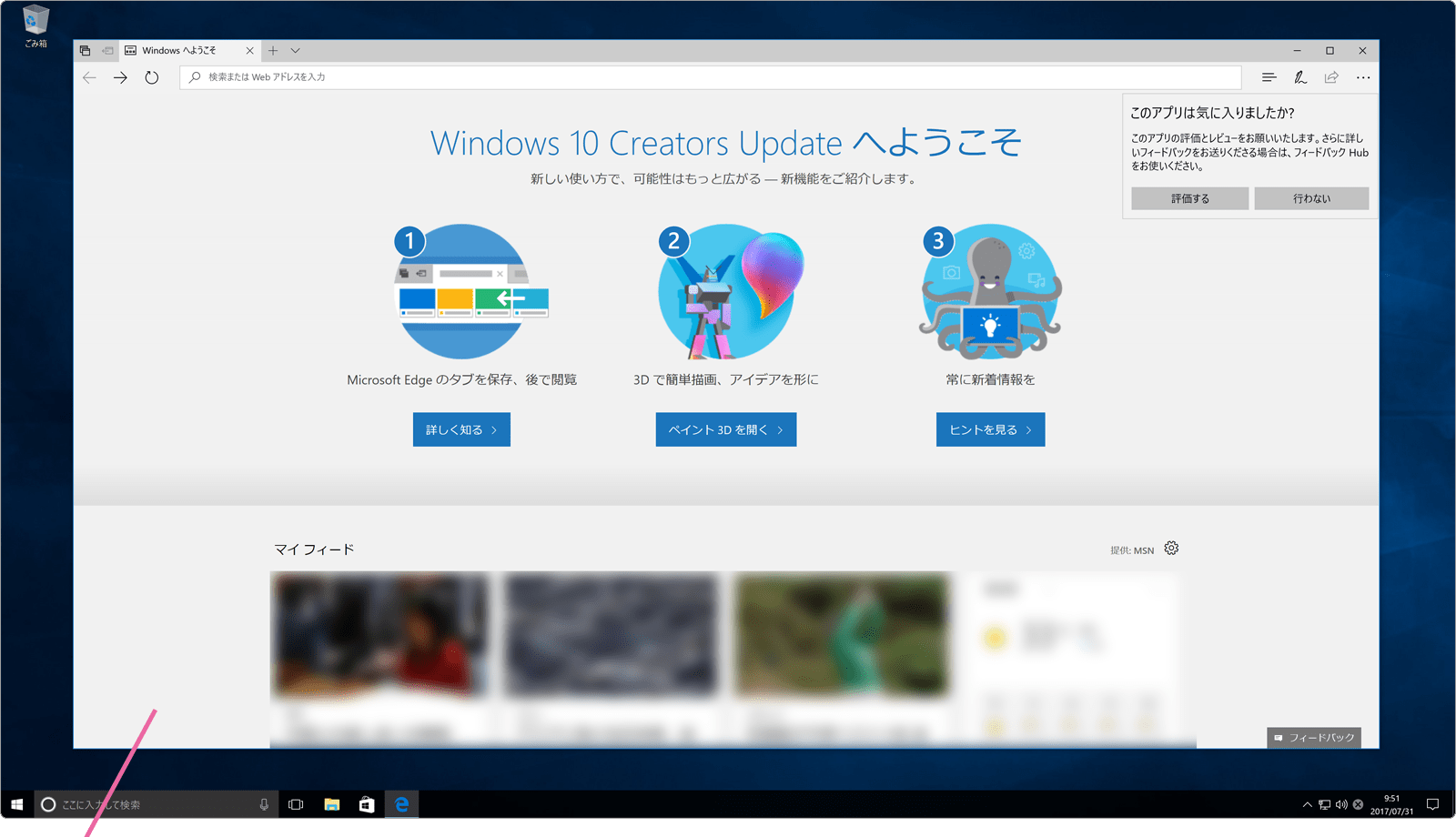The width and height of the screenshot is (1456, 837).
Task: Open the first news feed thumbnail
Action: tap(379, 635)
